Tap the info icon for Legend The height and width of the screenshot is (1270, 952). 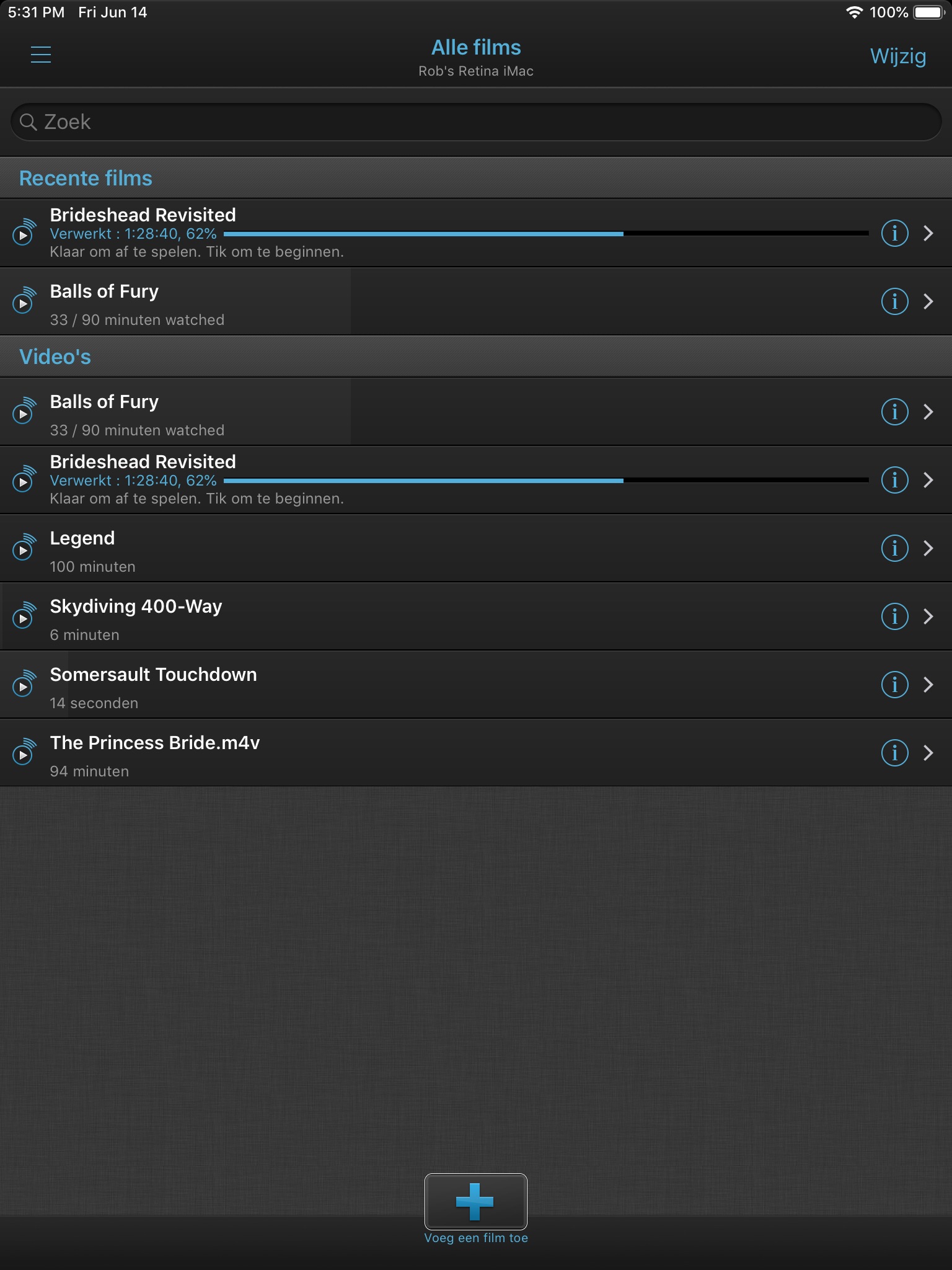894,548
